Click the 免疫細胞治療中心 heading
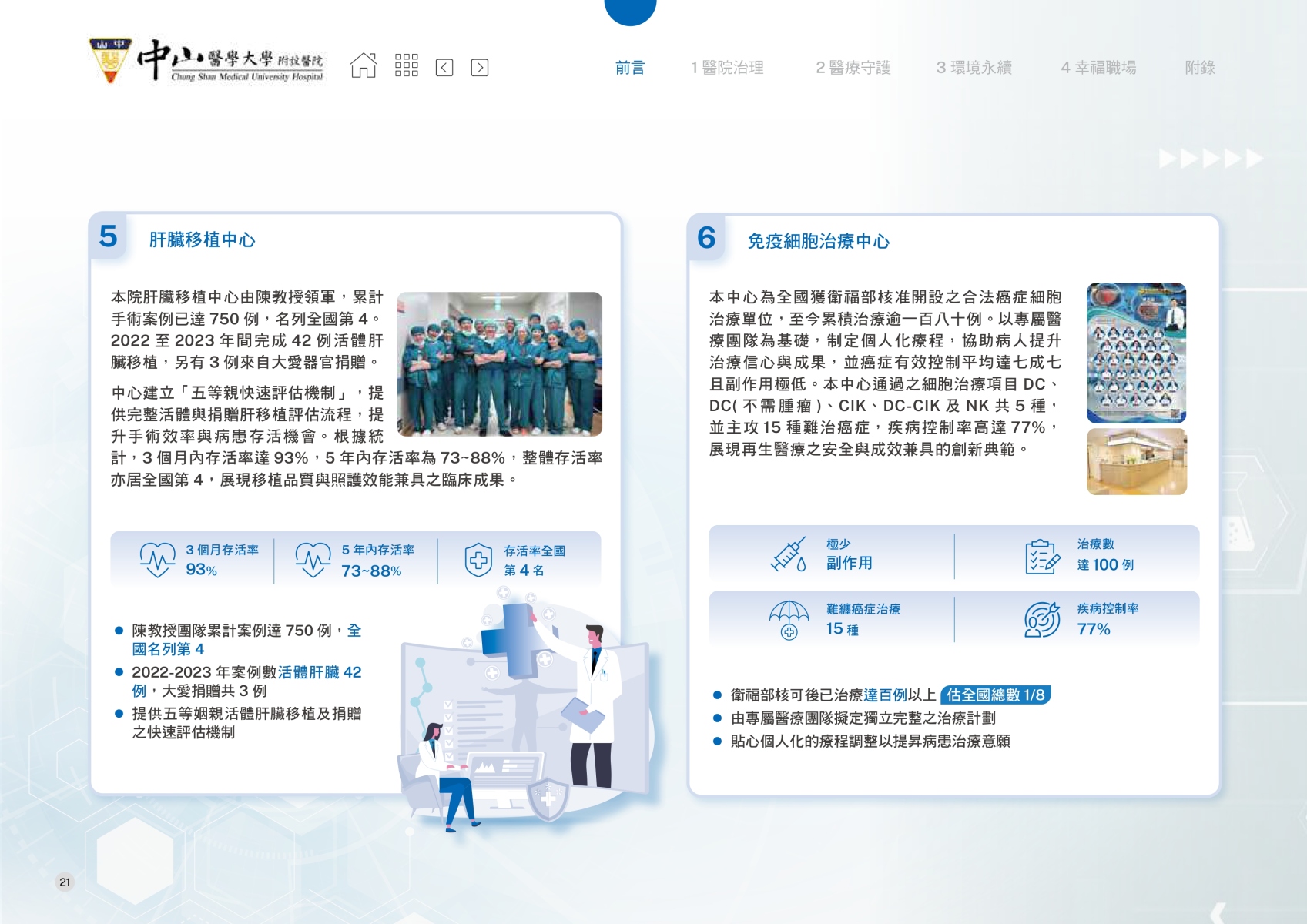Viewport: 1307px width, 924px height. click(x=818, y=242)
